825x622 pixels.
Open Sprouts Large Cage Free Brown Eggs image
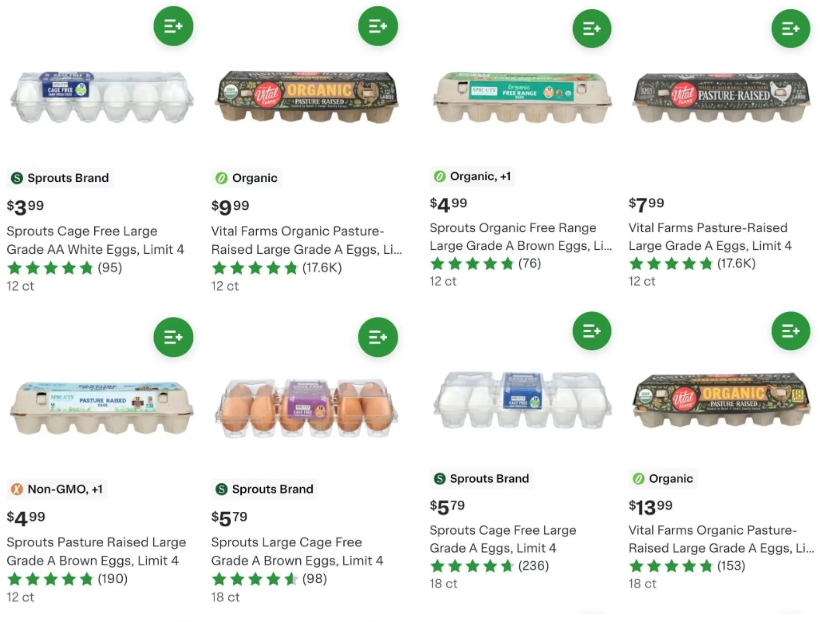[306, 408]
